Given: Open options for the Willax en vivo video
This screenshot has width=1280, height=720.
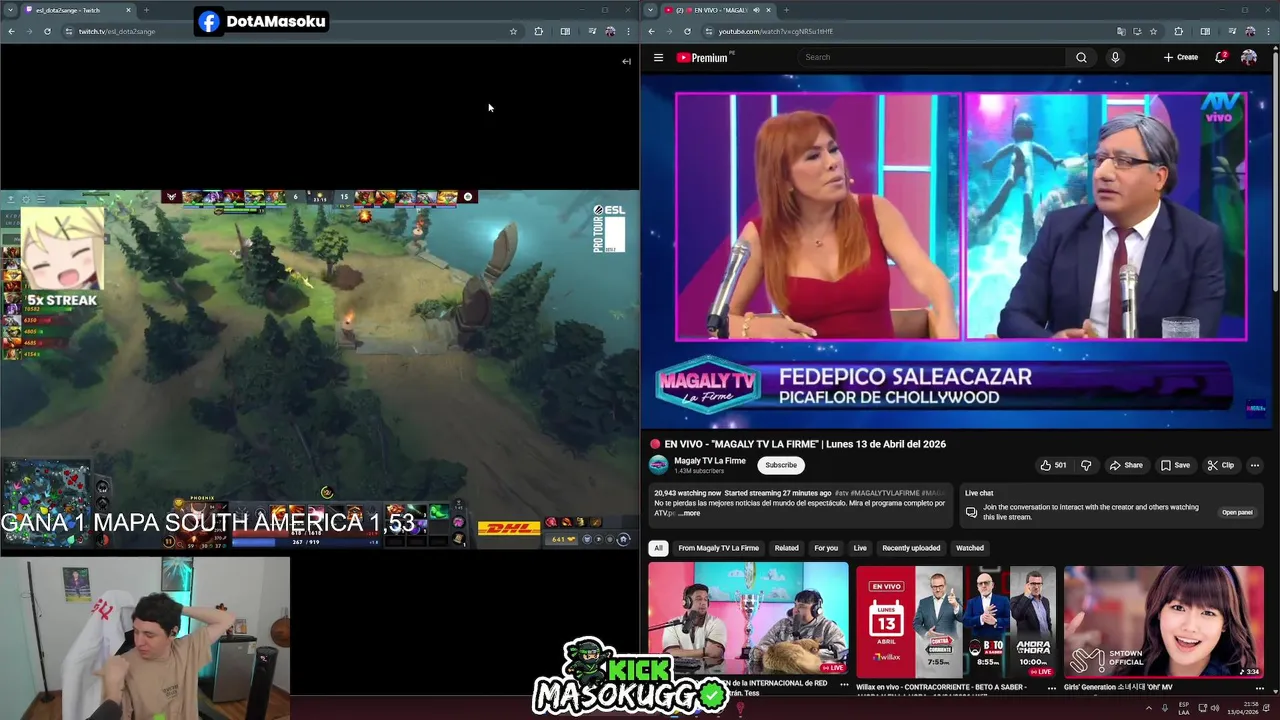Looking at the screenshot, I should coord(1052,687).
